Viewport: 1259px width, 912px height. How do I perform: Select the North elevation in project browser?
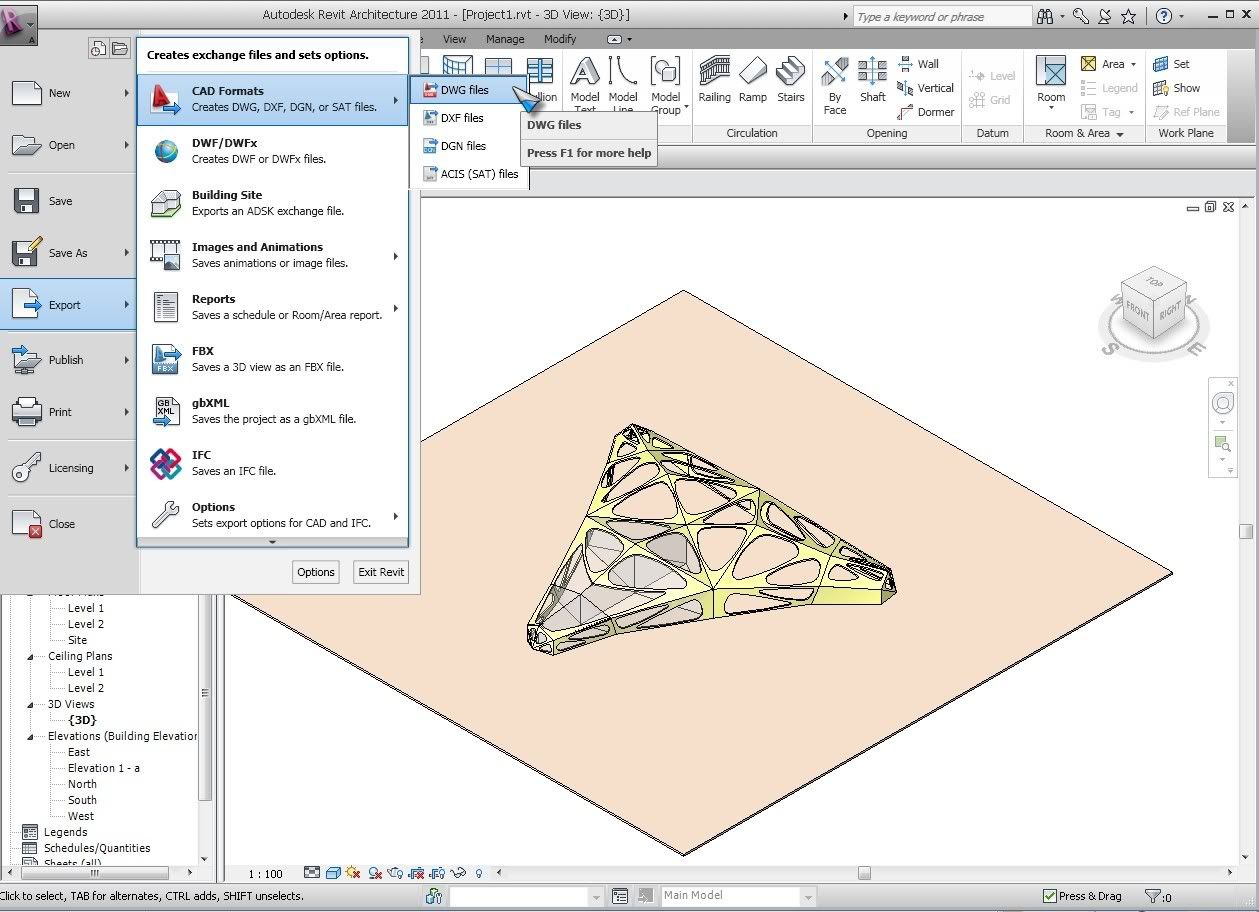click(x=82, y=784)
